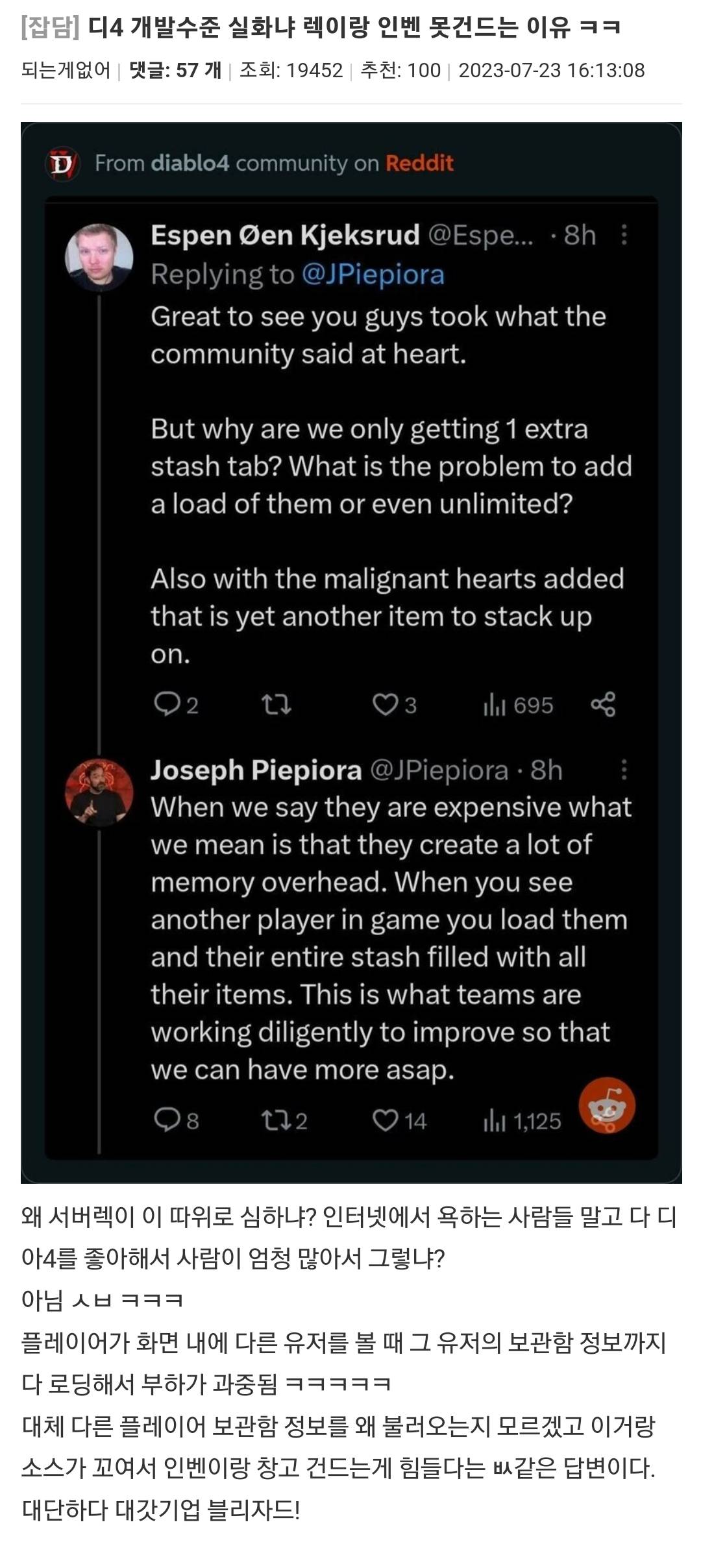Click the post author 되는게없어

[x=66, y=70]
